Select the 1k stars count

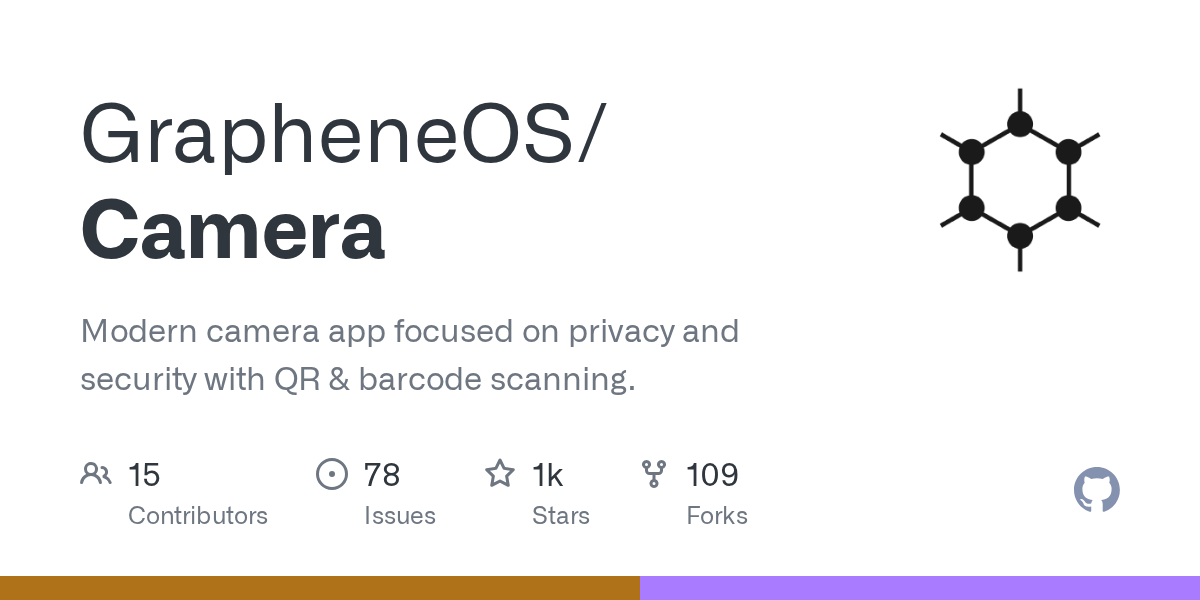click(x=547, y=475)
